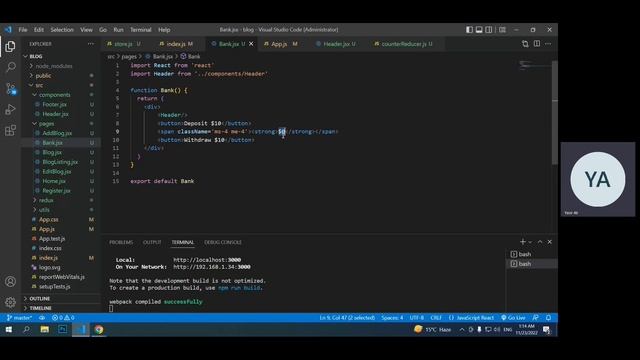This screenshot has width=640, height=360.
Task: Toggle the secondary side bar layout icon
Action: pyautogui.click(x=489, y=30)
